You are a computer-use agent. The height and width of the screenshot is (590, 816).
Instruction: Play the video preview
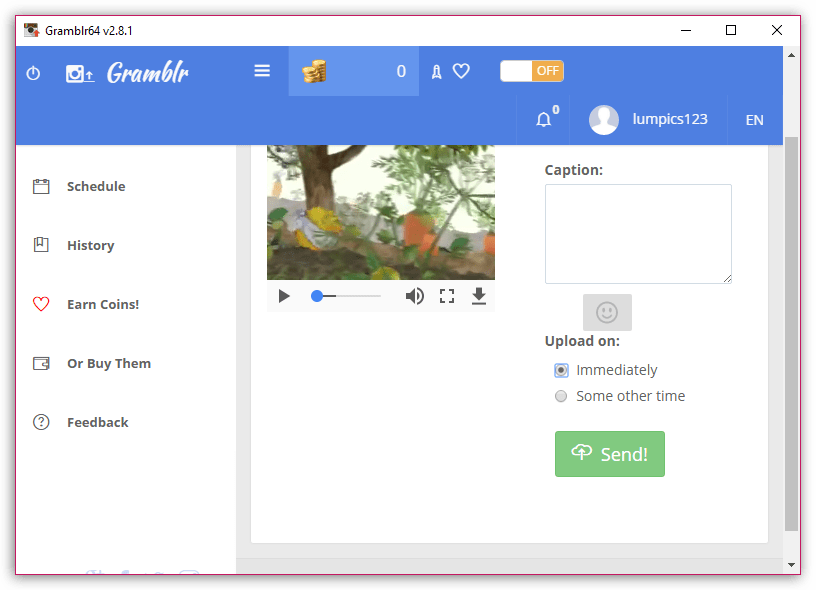(x=284, y=296)
